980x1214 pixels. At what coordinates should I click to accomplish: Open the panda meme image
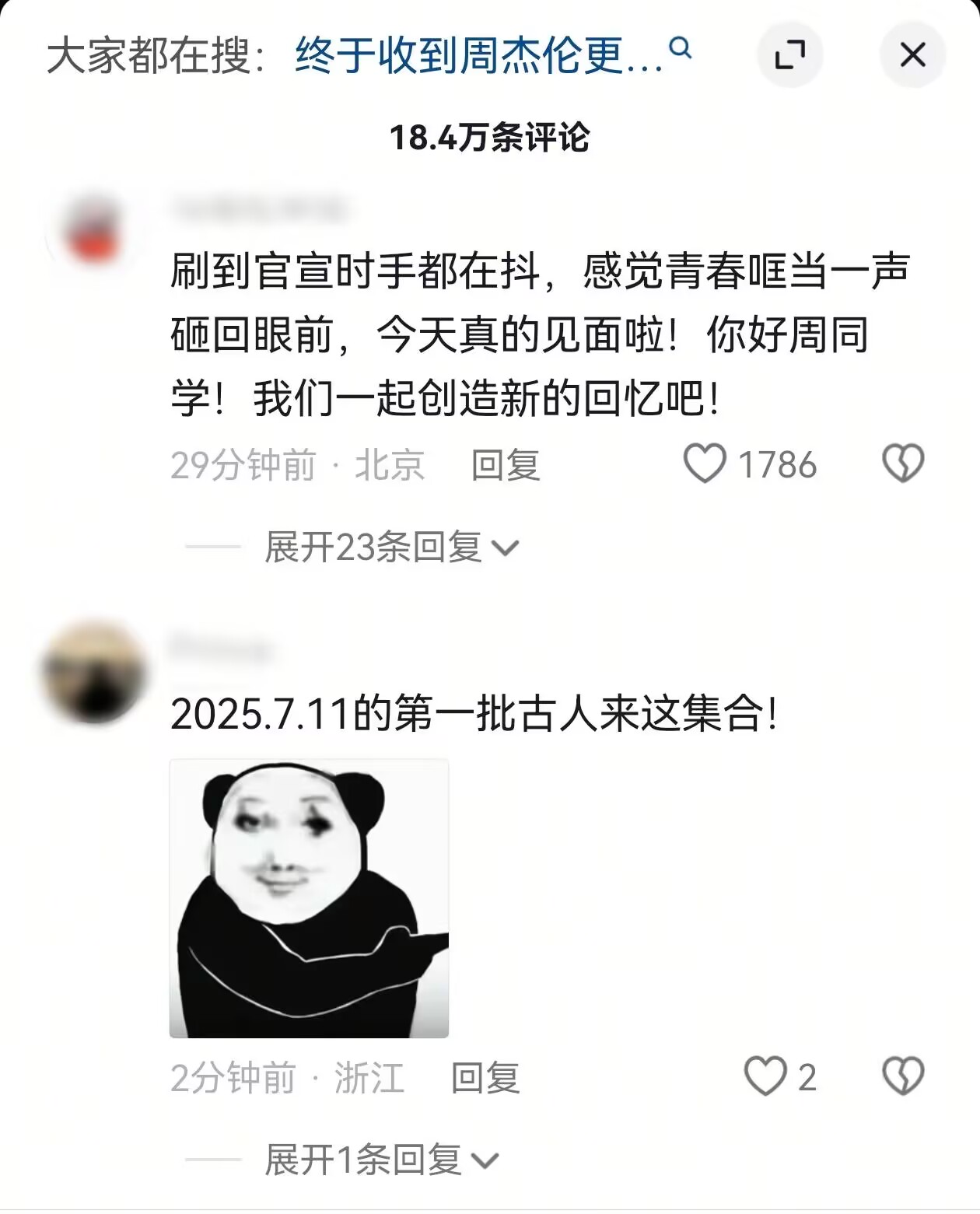point(309,898)
